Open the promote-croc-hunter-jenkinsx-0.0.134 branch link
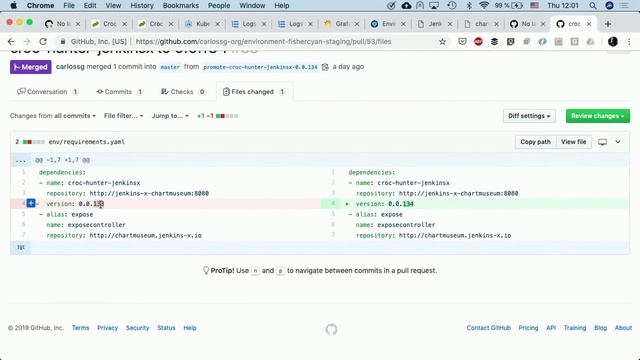The image size is (640, 360). pyautogui.click(x=260, y=67)
